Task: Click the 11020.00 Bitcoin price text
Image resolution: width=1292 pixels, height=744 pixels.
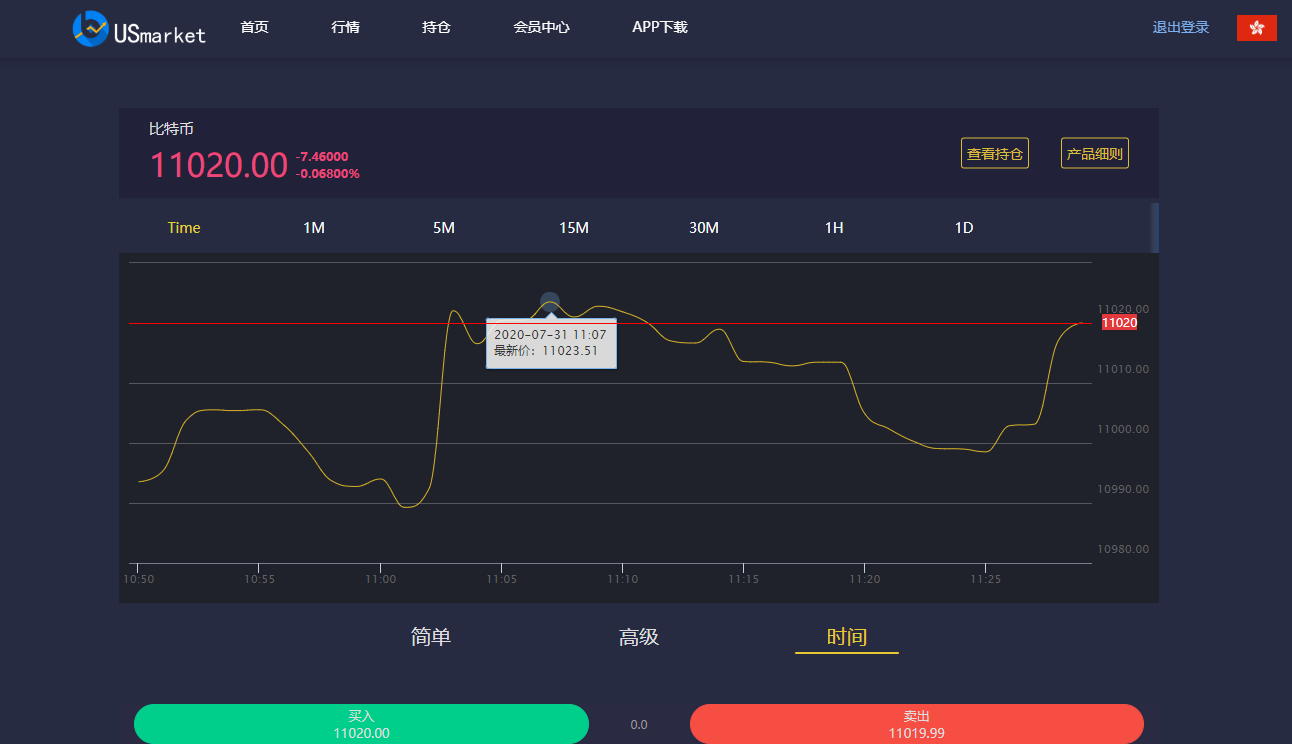Action: pyautogui.click(x=219, y=165)
